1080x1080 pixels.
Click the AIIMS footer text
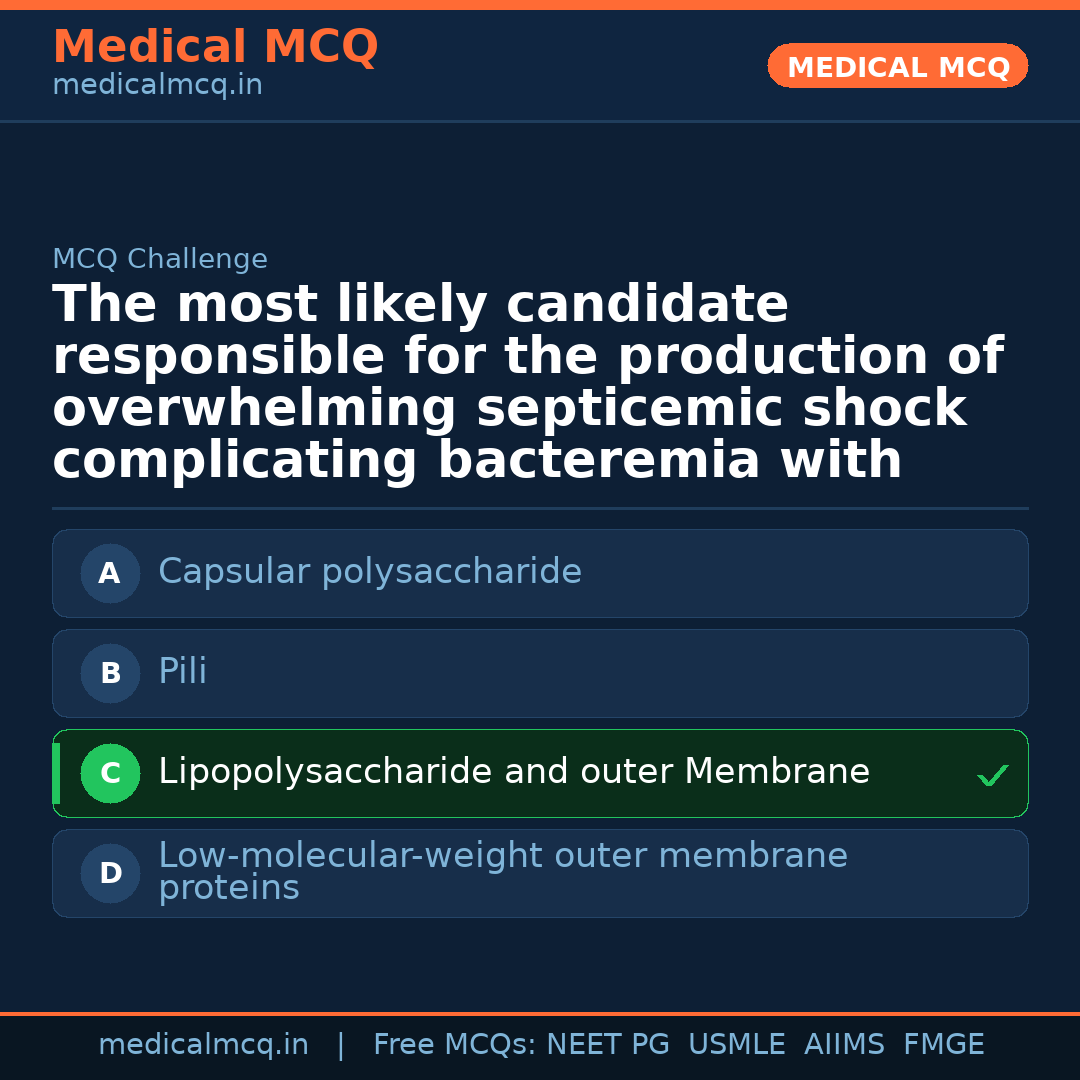(x=844, y=1045)
